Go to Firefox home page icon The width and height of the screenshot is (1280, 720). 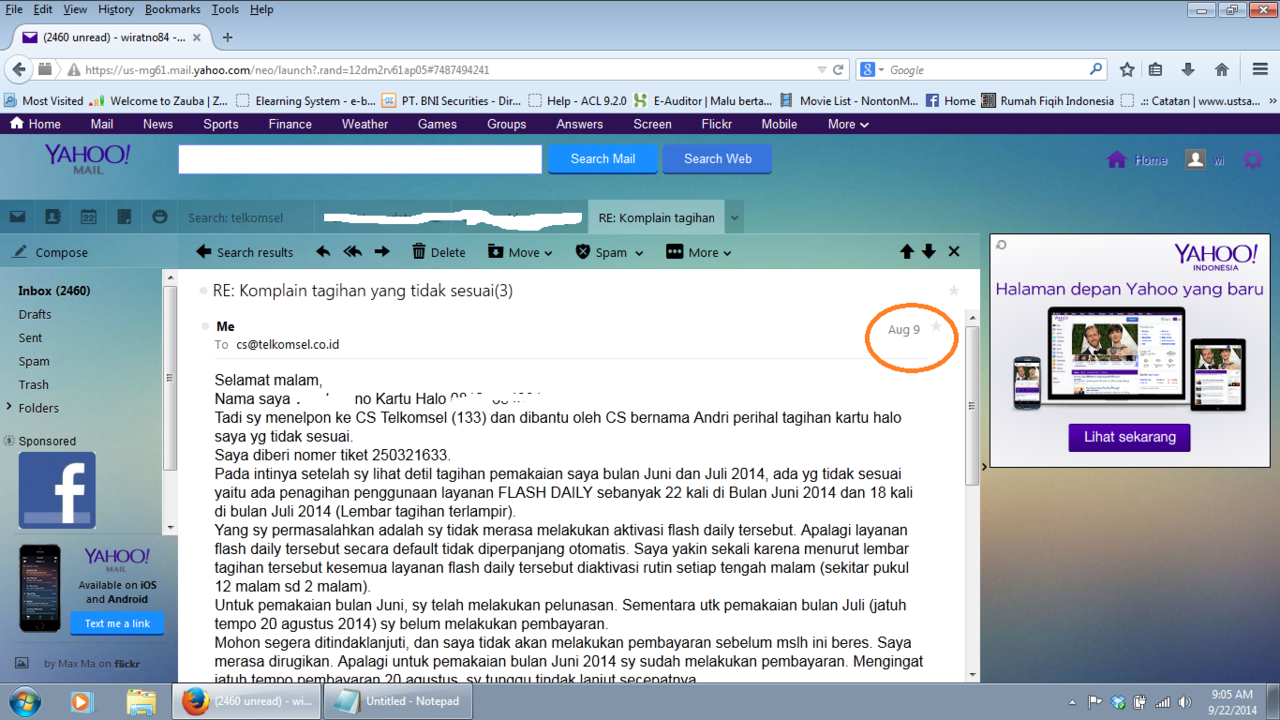click(1221, 70)
